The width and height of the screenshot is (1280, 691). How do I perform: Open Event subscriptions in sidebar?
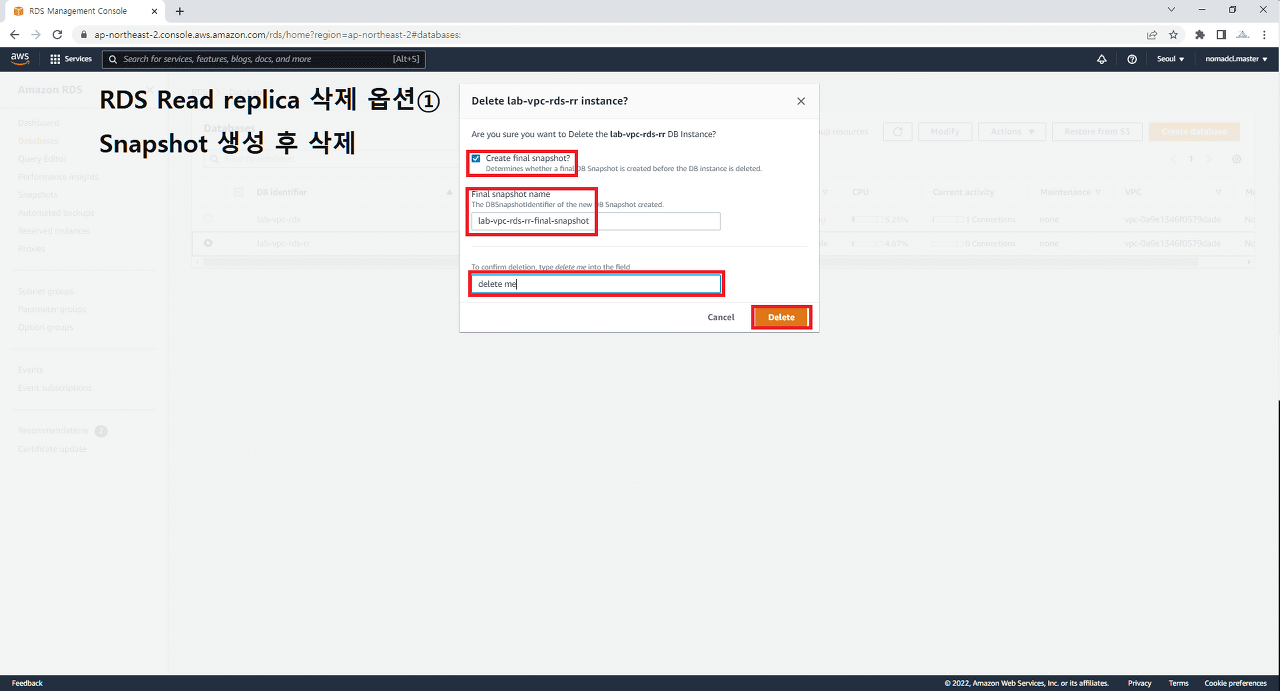(x=55, y=387)
